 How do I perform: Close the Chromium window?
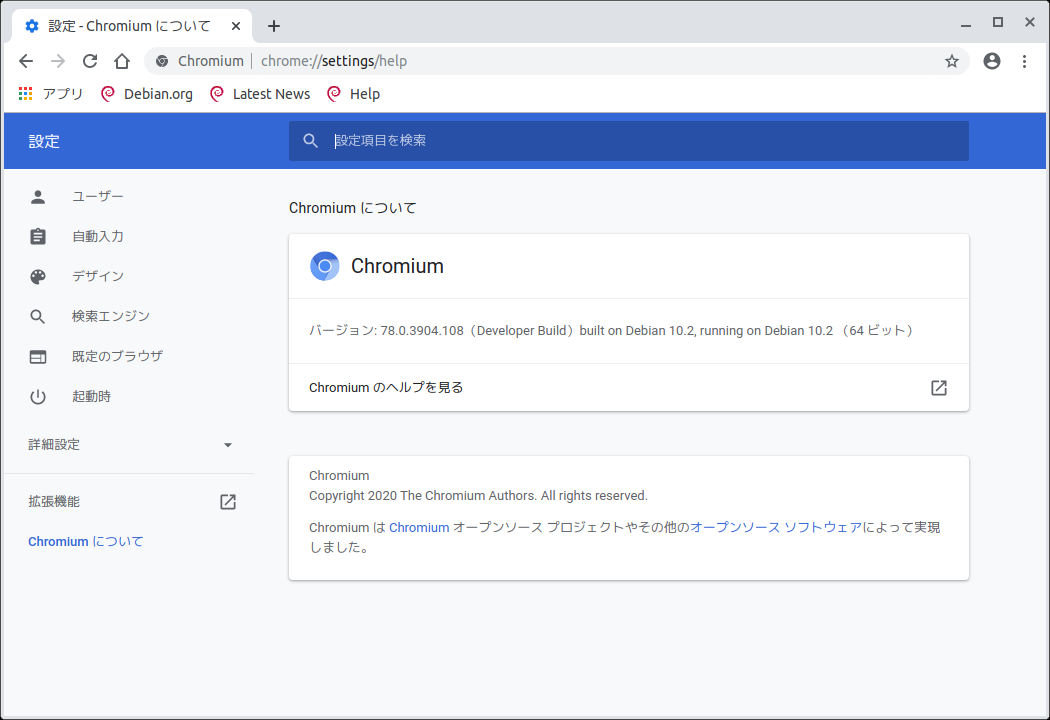[1030, 22]
